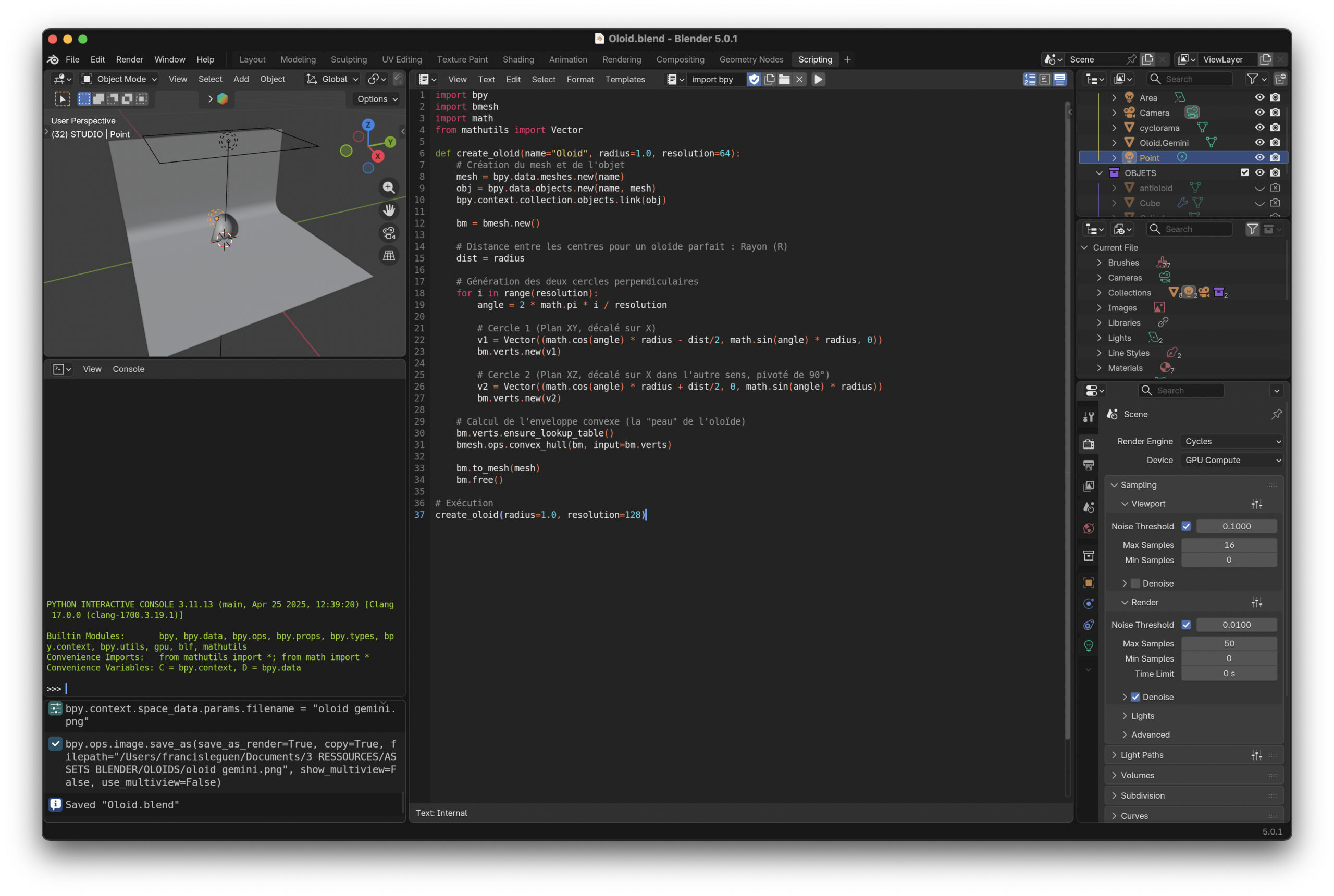Disable the Render Denoise checkbox

point(1135,696)
